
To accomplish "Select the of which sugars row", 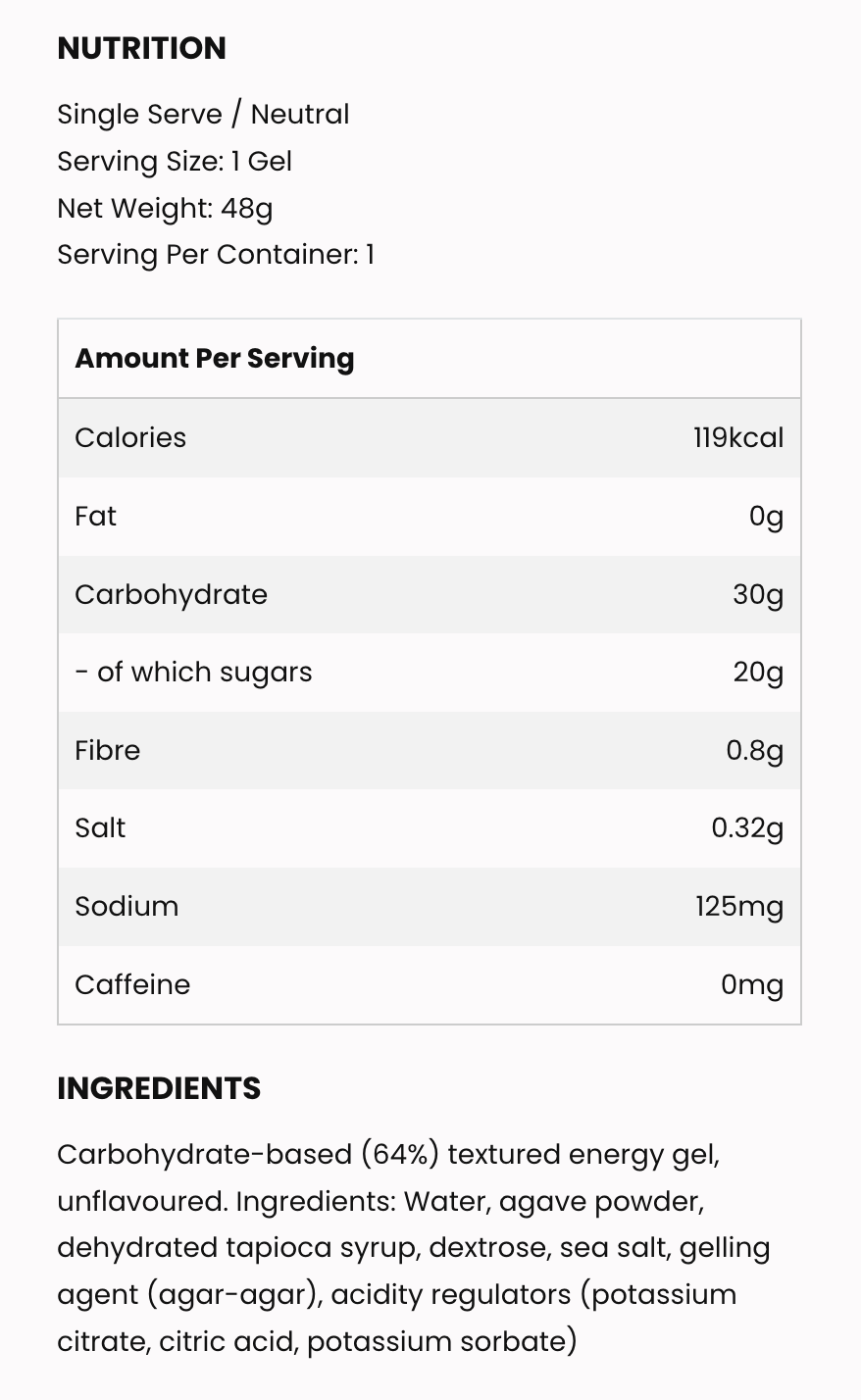I will point(430,673).
